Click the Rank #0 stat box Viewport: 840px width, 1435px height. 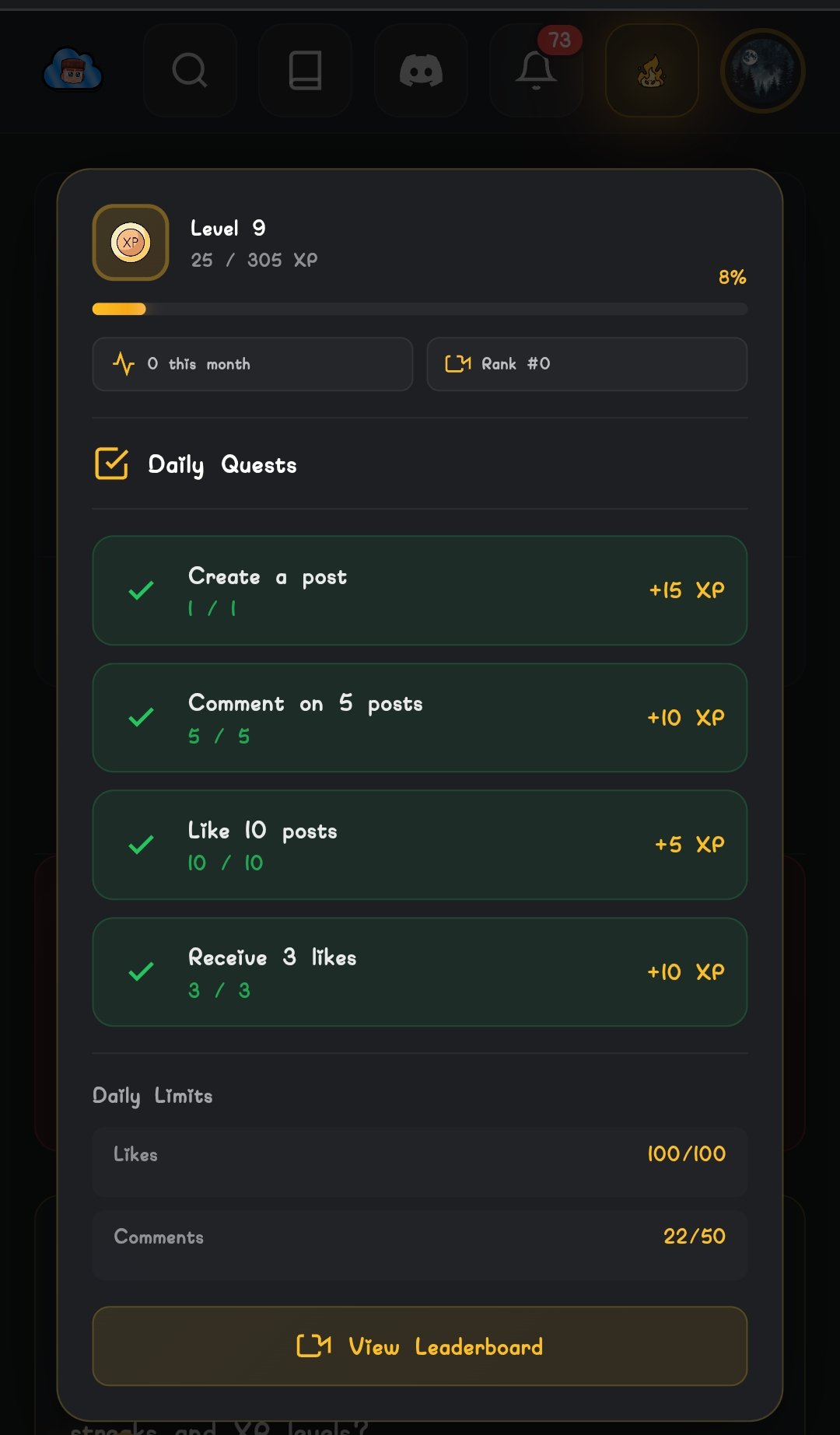(586, 364)
